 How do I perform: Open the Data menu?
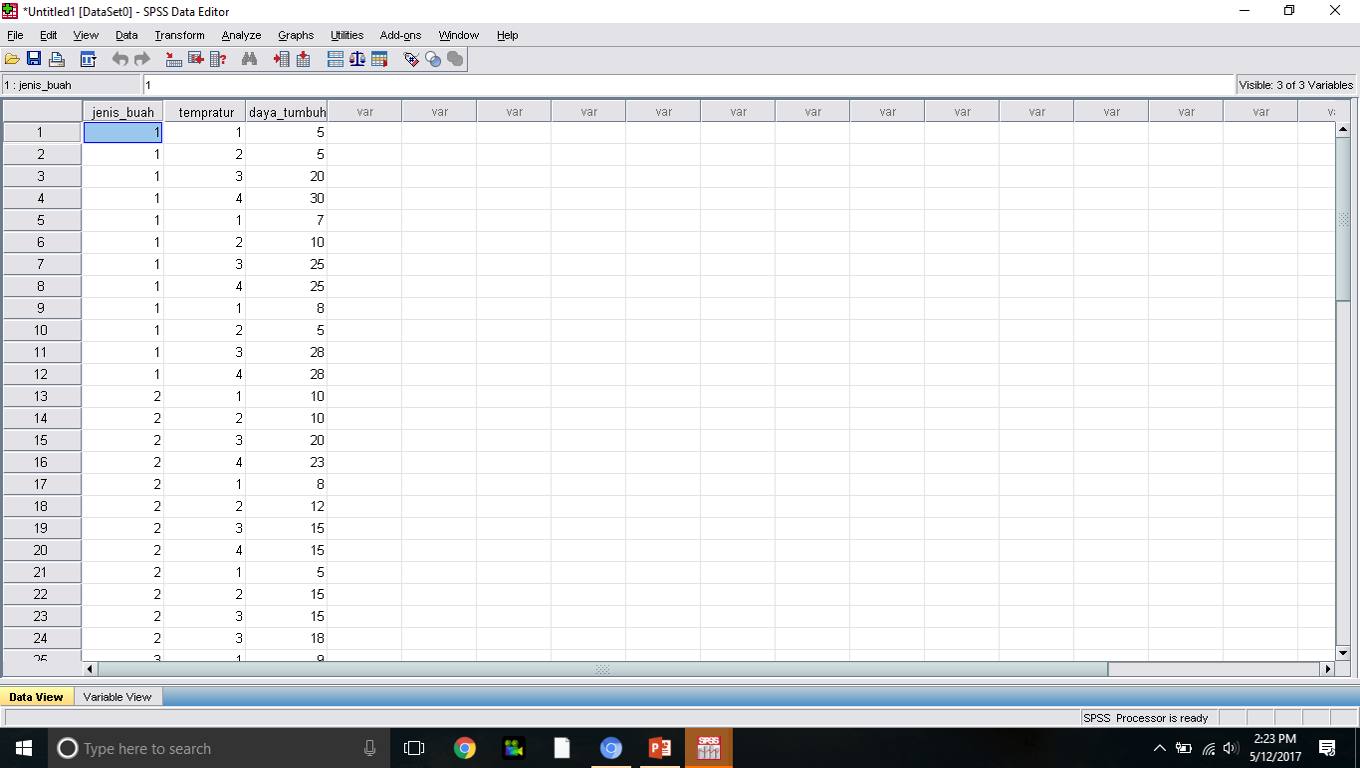127,35
